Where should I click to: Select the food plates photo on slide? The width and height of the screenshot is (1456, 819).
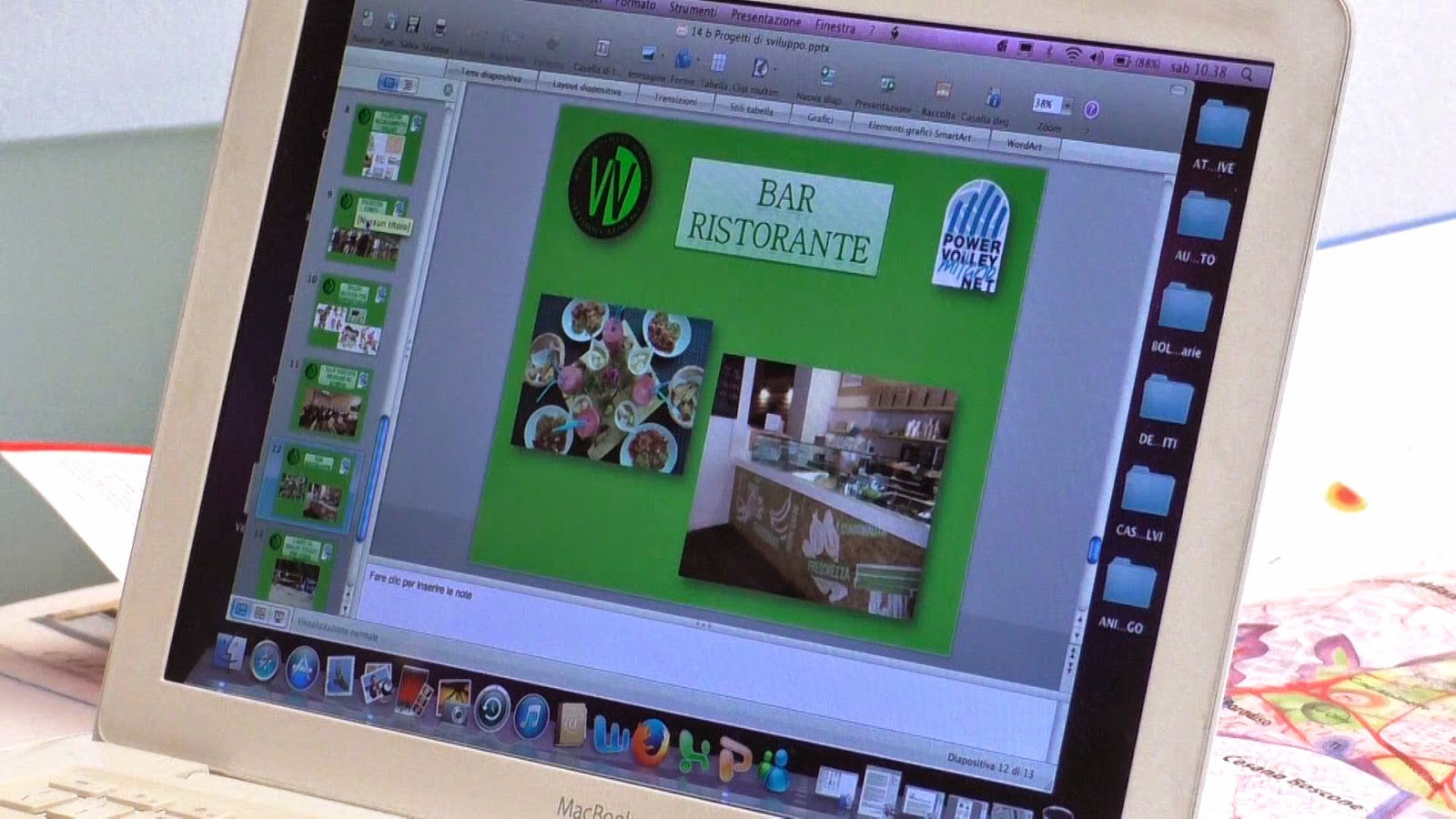[611, 383]
